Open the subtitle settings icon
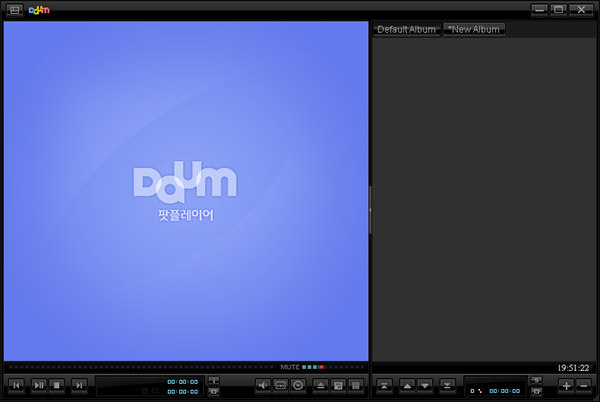The width and height of the screenshot is (600, 402). coord(281,385)
